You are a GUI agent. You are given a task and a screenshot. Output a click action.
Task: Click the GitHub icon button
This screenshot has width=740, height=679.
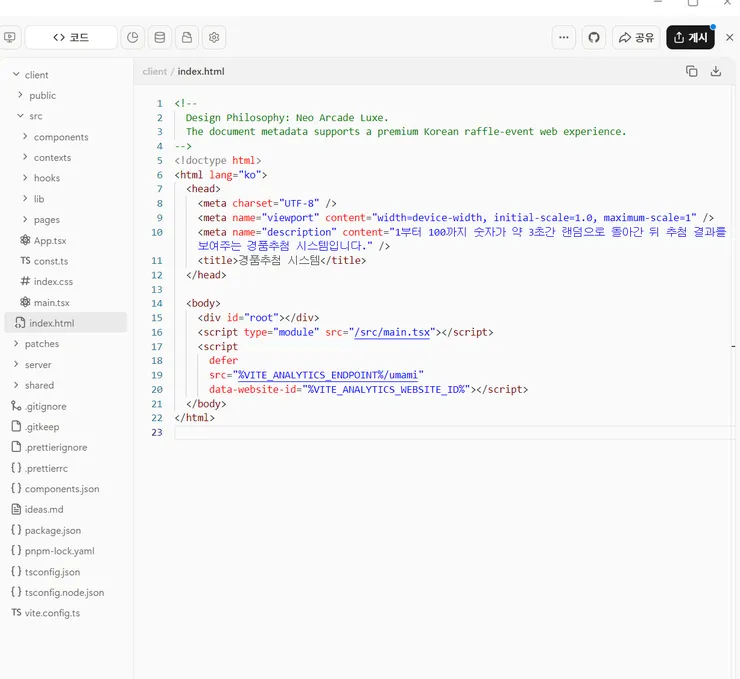[594, 37]
